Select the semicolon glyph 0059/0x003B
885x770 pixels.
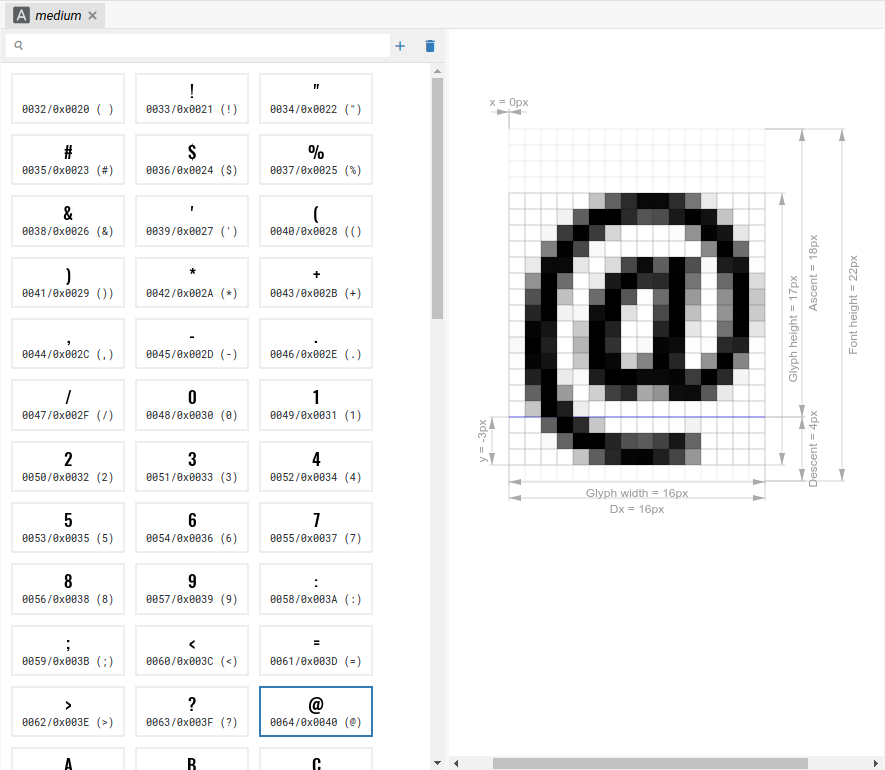tap(68, 650)
